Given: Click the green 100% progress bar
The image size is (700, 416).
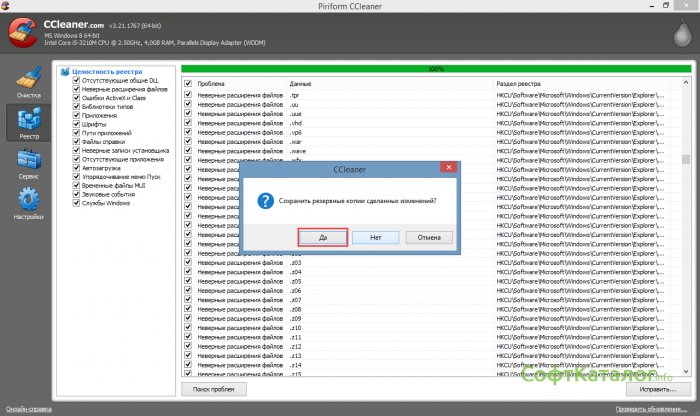Looking at the screenshot, I should 436,69.
